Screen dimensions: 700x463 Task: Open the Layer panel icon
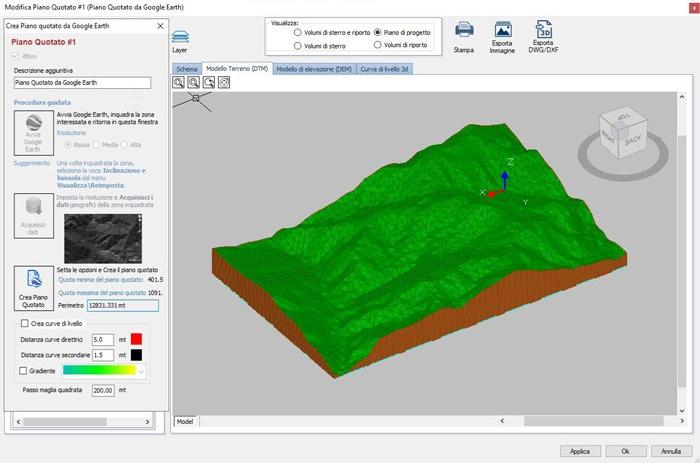pos(180,36)
